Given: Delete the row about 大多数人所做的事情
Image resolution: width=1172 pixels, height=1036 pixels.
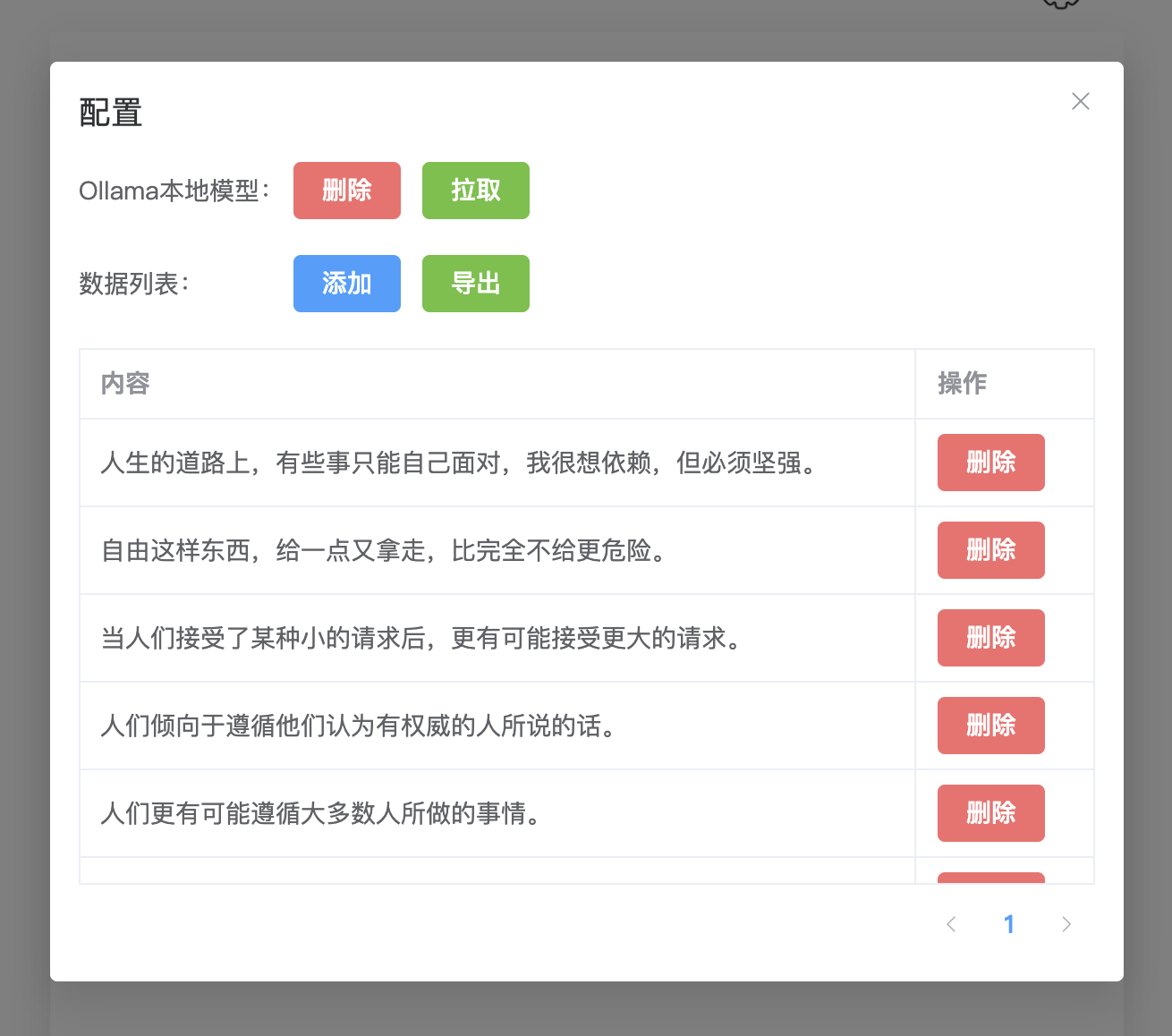Looking at the screenshot, I should coord(990,813).
